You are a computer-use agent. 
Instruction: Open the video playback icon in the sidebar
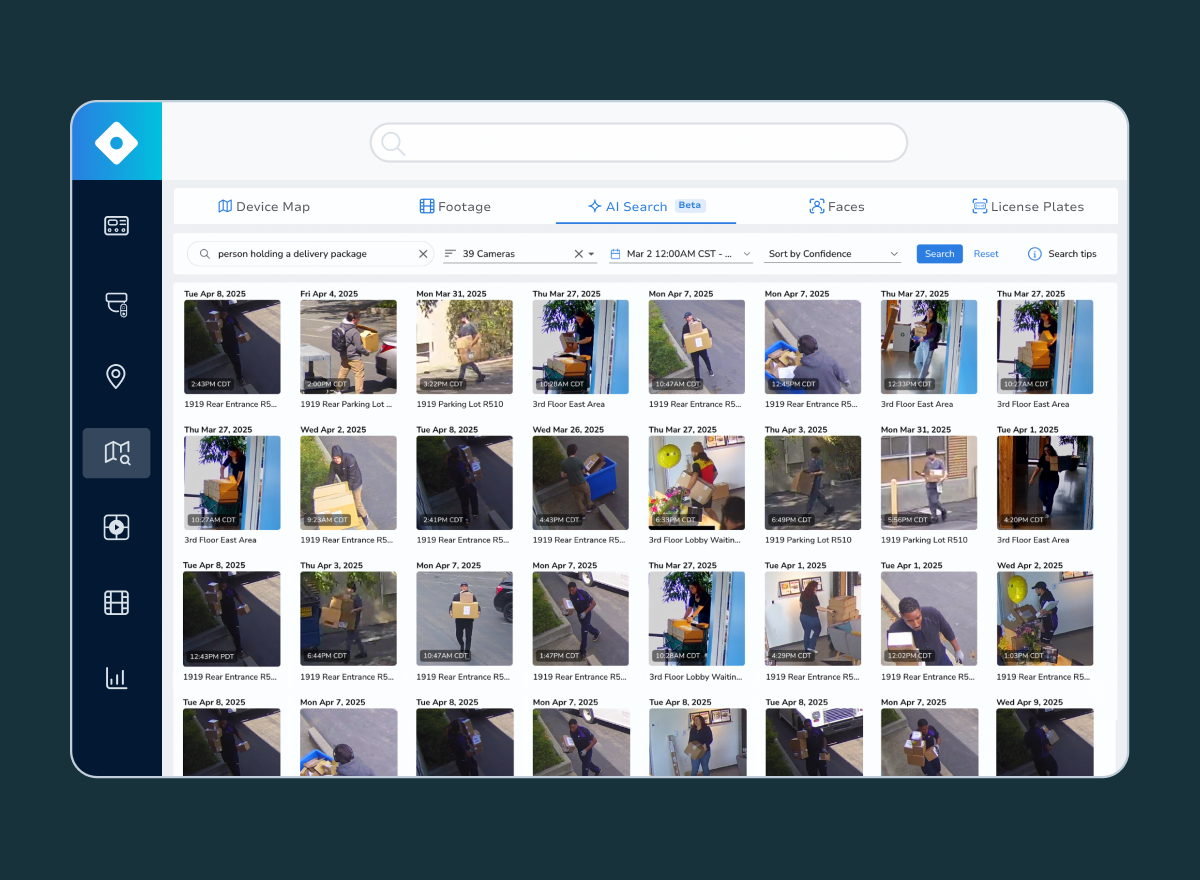click(x=116, y=527)
